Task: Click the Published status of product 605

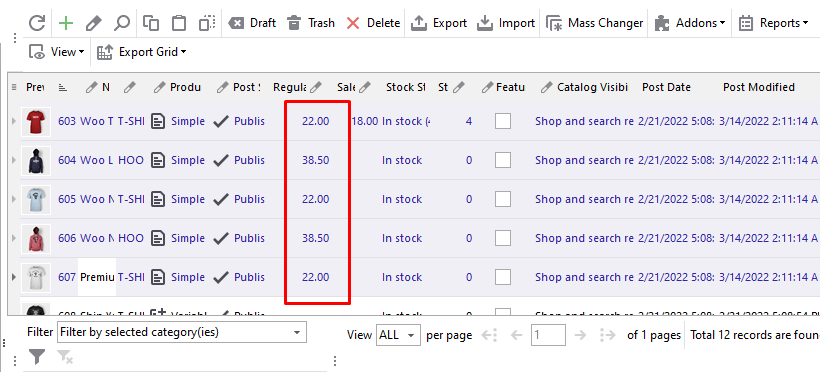Action: click(249, 199)
